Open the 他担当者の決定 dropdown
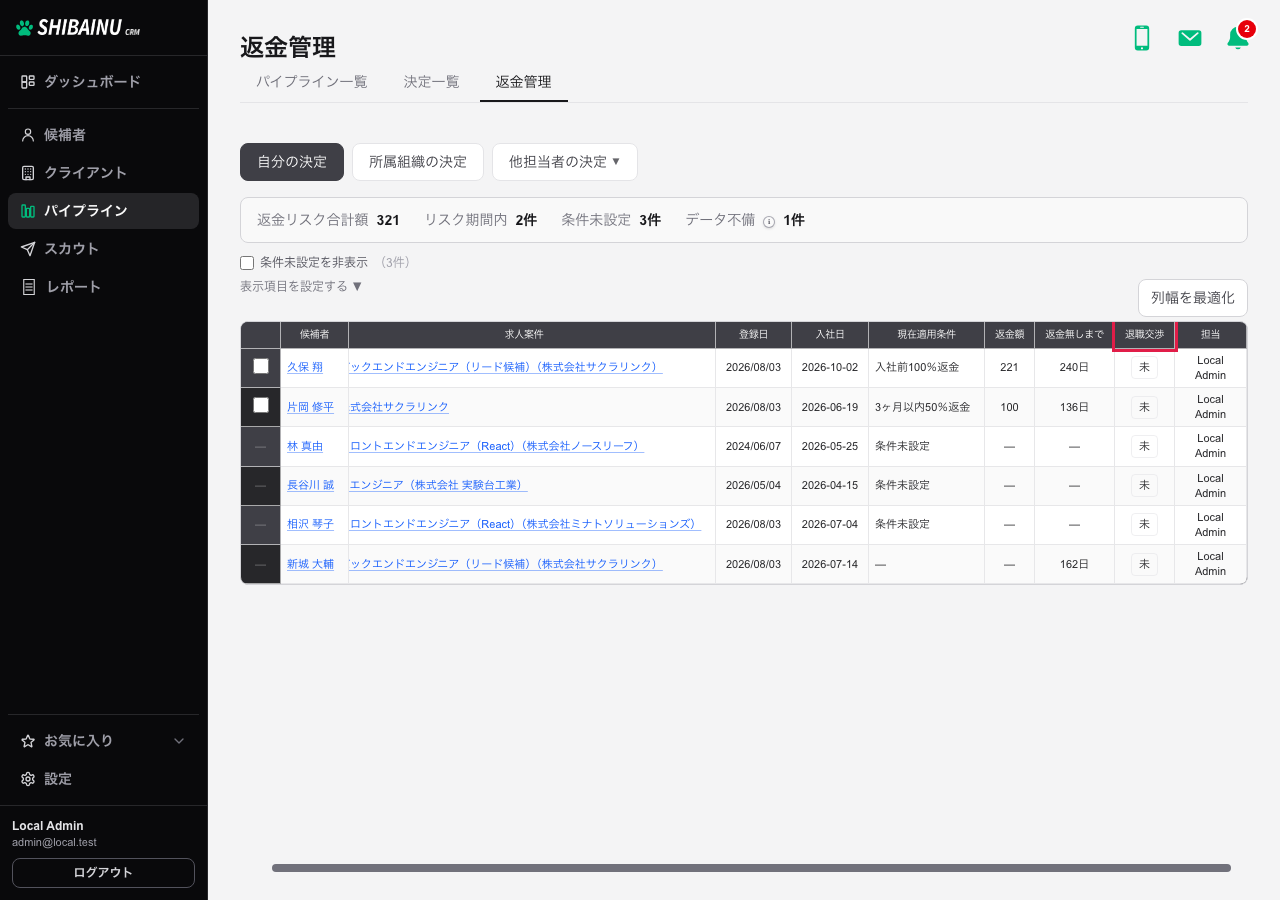Viewport: 1280px width, 900px height. [565, 162]
